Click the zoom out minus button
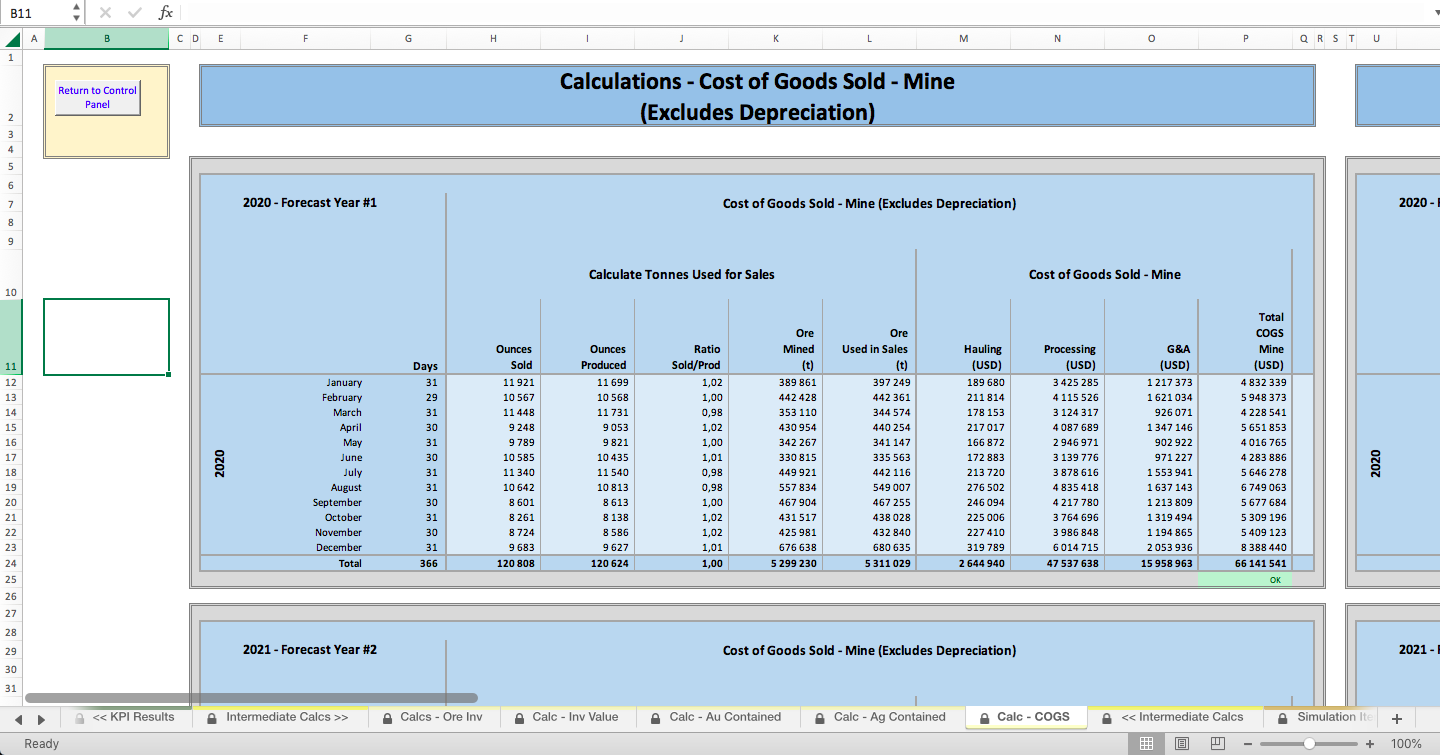The image size is (1440, 755). 1248,744
